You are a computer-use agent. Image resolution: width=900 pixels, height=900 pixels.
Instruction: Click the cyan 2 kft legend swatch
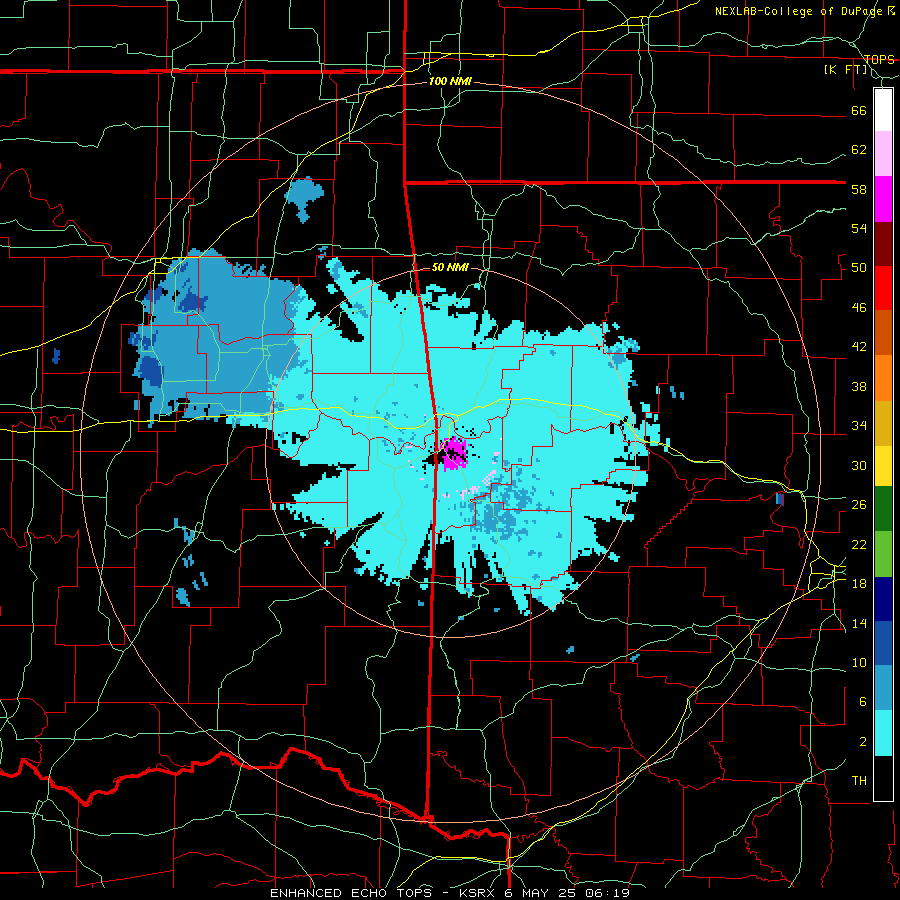point(883,733)
